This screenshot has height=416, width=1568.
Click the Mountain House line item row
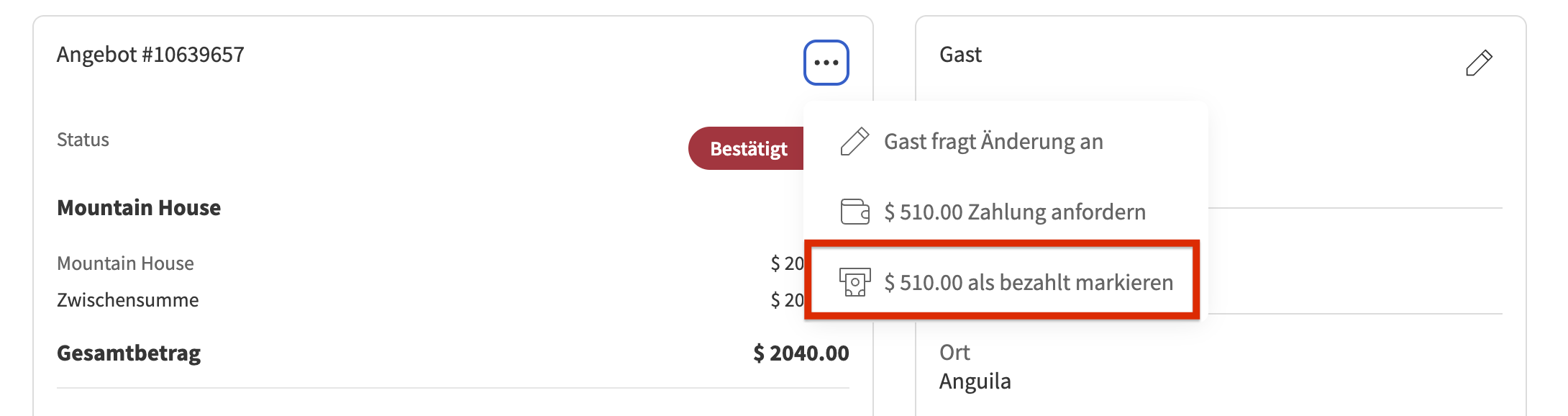pos(125,263)
